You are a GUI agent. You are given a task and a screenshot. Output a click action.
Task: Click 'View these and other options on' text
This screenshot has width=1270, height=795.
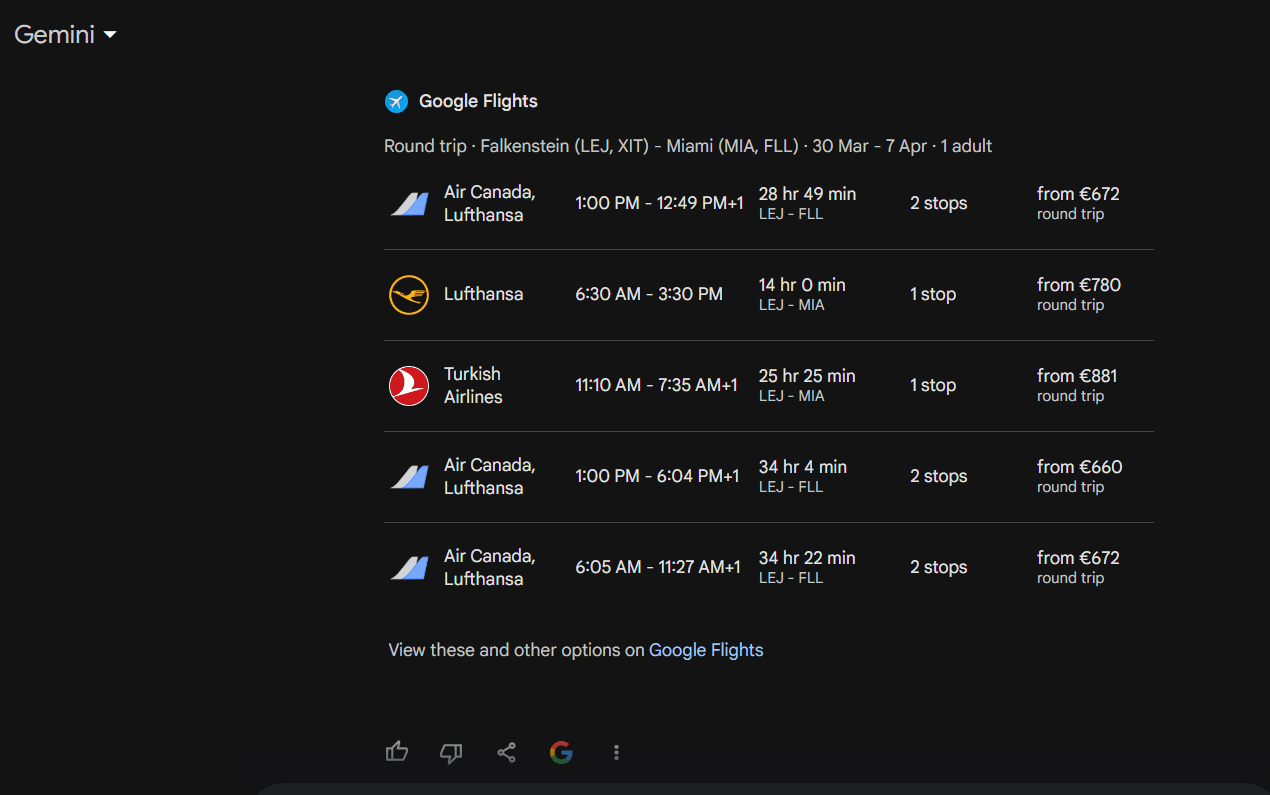tap(516, 650)
